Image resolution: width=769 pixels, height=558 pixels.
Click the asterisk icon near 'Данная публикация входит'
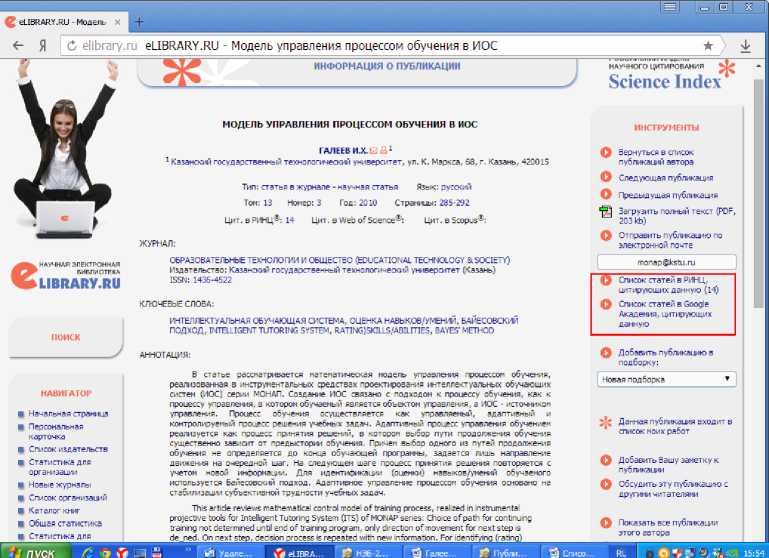pyautogui.click(x=606, y=422)
